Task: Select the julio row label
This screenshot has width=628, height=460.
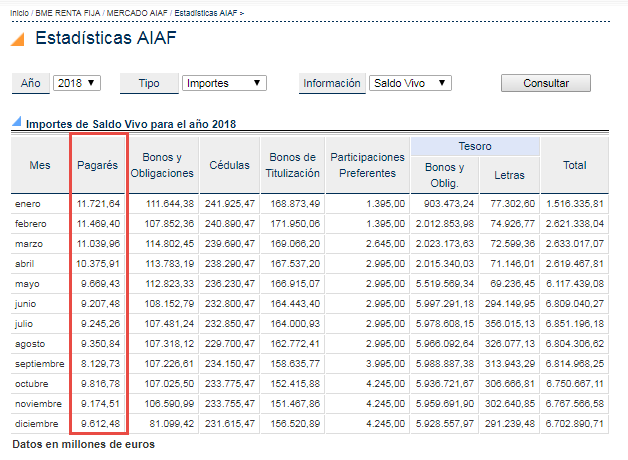Action: click(x=24, y=324)
